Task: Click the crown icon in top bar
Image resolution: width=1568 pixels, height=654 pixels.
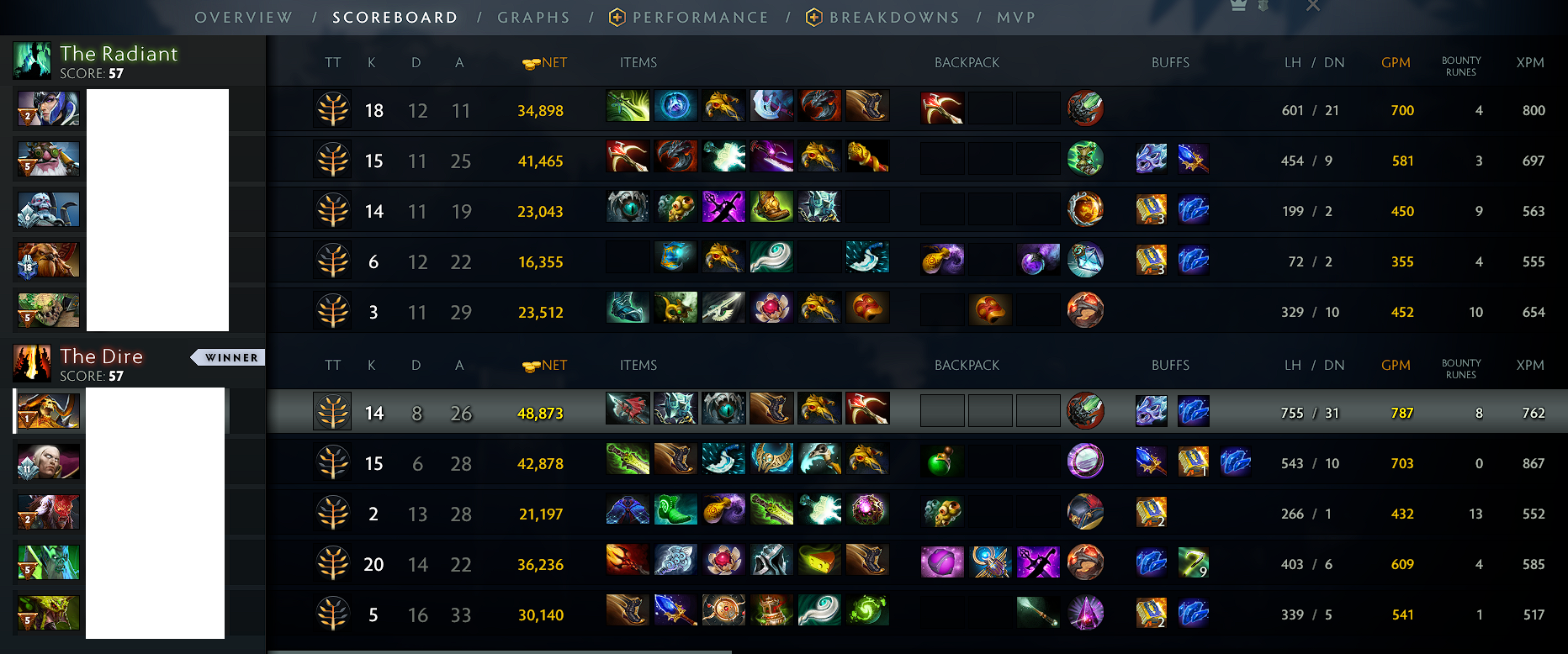Action: click(x=1238, y=6)
